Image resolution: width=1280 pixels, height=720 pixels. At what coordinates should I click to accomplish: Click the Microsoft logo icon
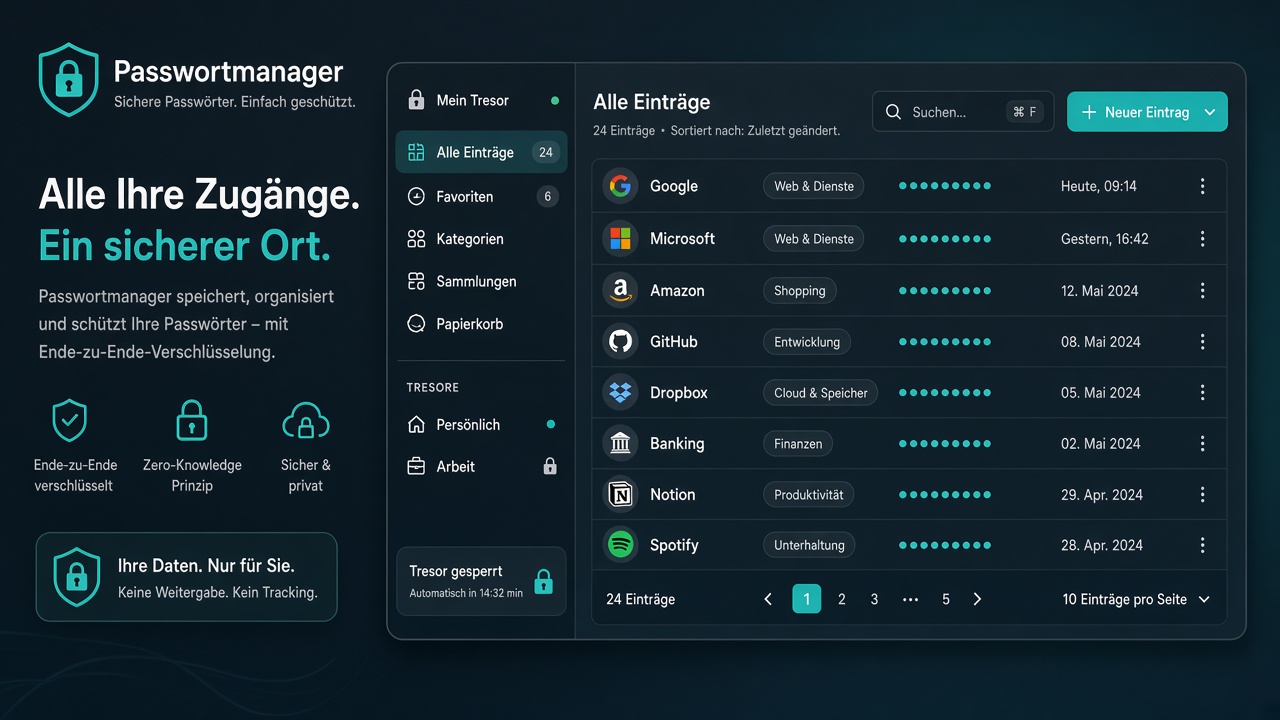coord(620,239)
